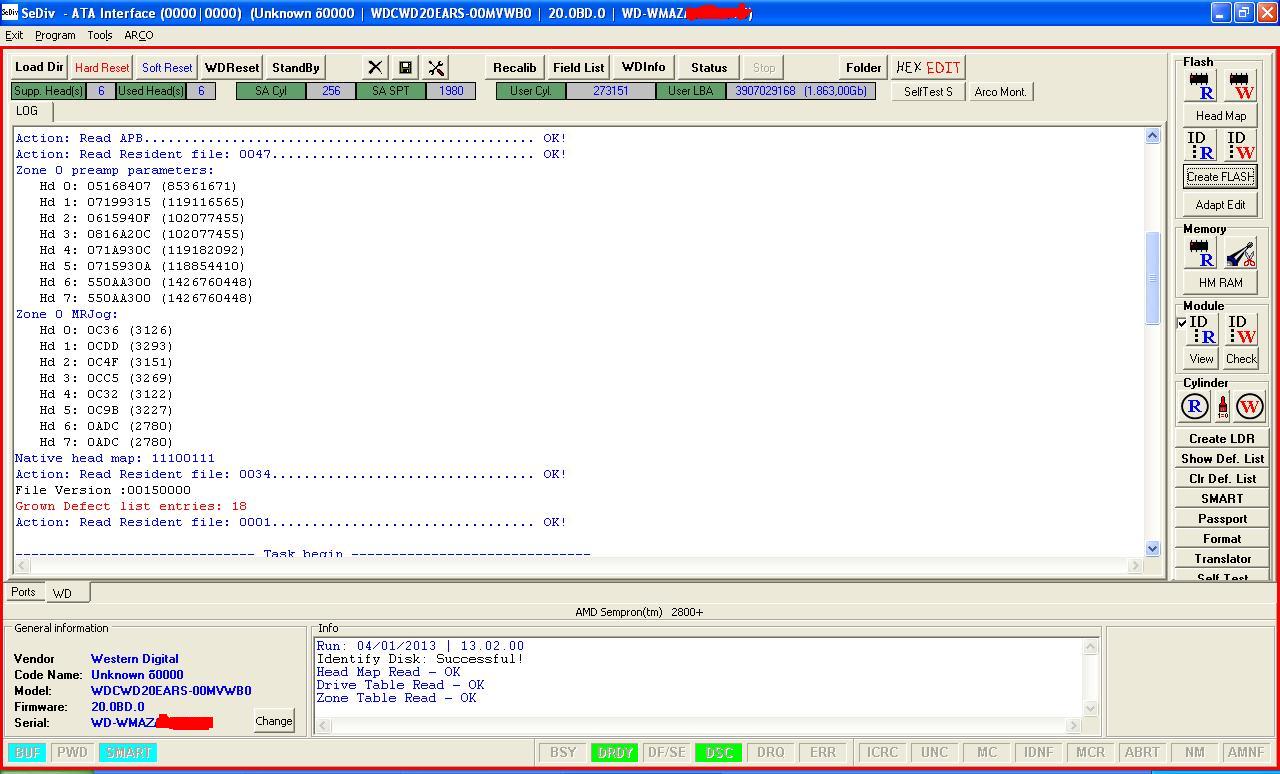Click the Module Check button

pos(1241,358)
